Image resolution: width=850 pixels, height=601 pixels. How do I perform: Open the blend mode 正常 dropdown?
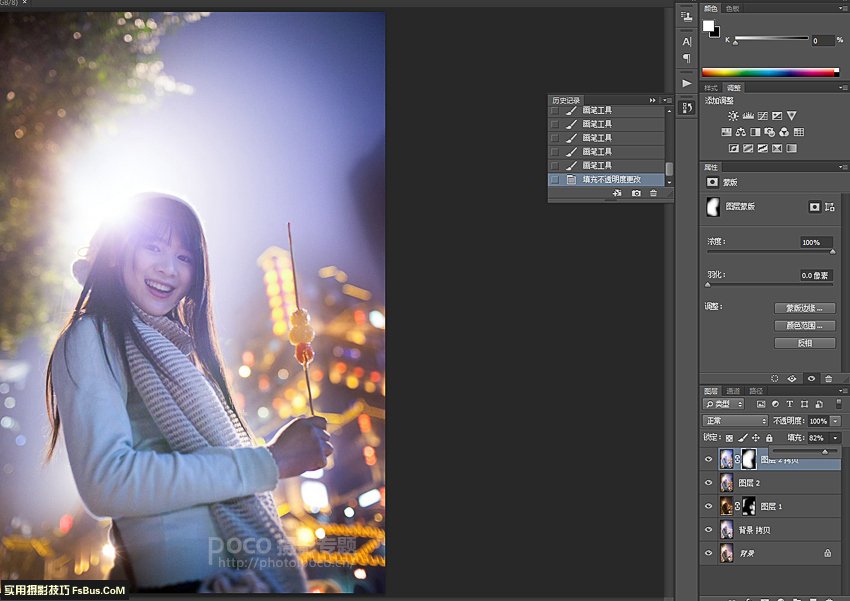click(735, 421)
